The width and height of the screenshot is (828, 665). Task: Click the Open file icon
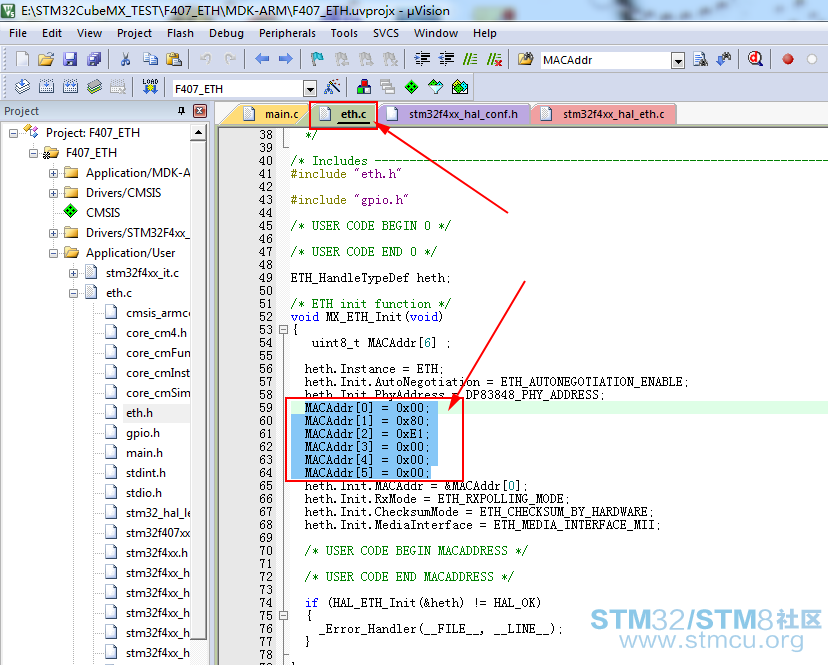(x=46, y=59)
